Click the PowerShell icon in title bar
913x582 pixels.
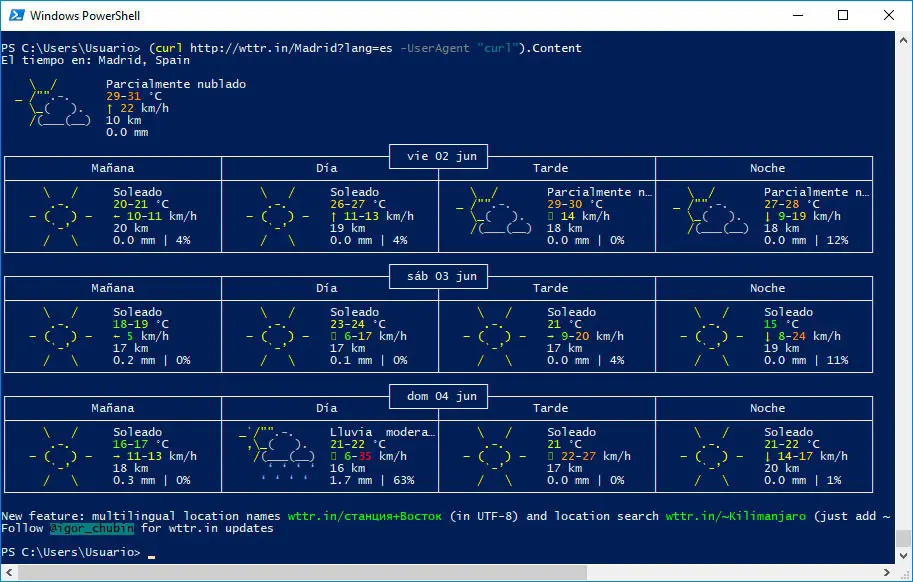pyautogui.click(x=17, y=15)
